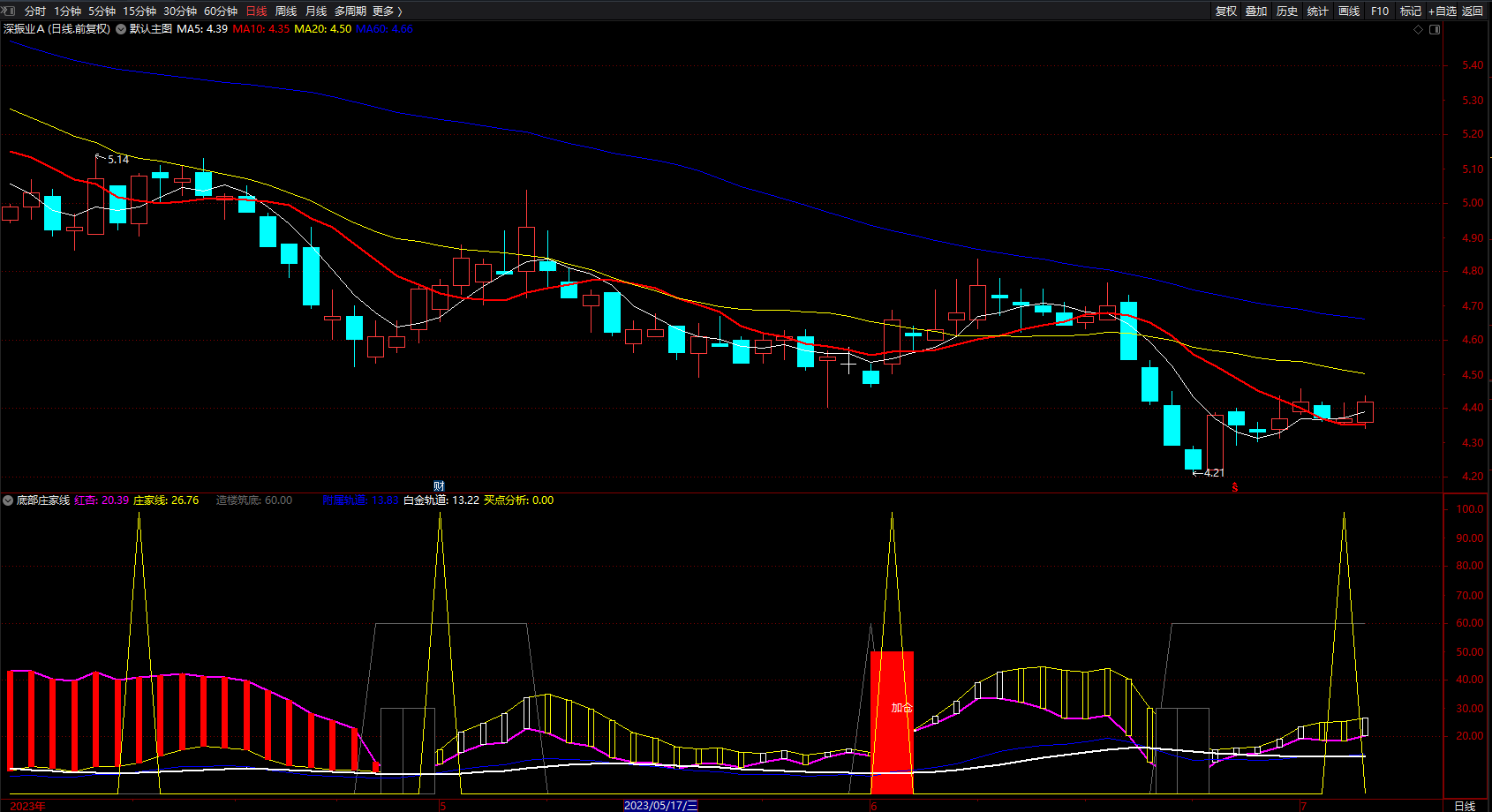Screen dimensions: 1492x812
Task: Open the F10 company info
Action: click(x=1380, y=11)
